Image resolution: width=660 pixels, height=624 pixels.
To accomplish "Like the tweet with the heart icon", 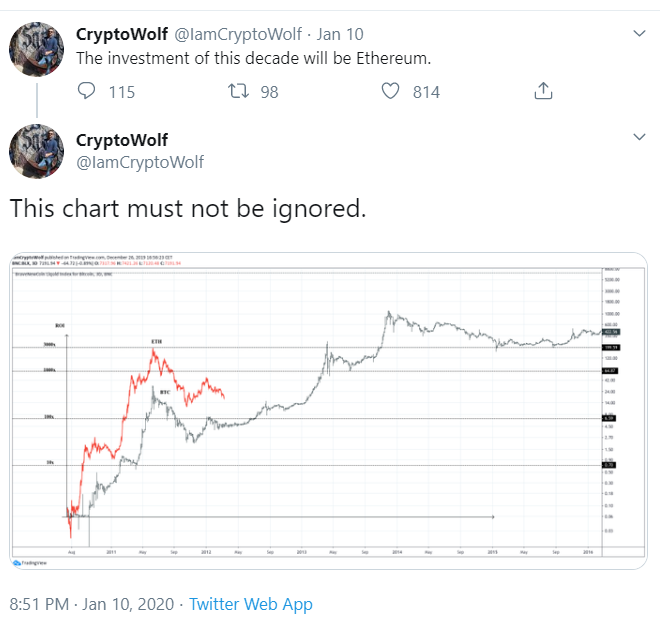I will [x=390, y=91].
